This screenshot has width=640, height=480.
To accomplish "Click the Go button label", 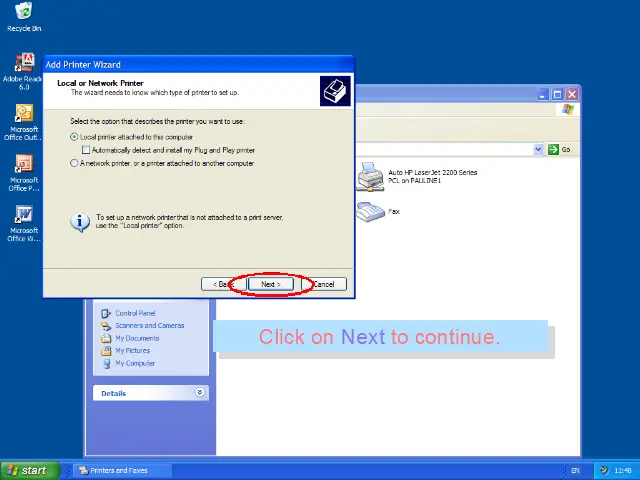I will pos(566,149).
